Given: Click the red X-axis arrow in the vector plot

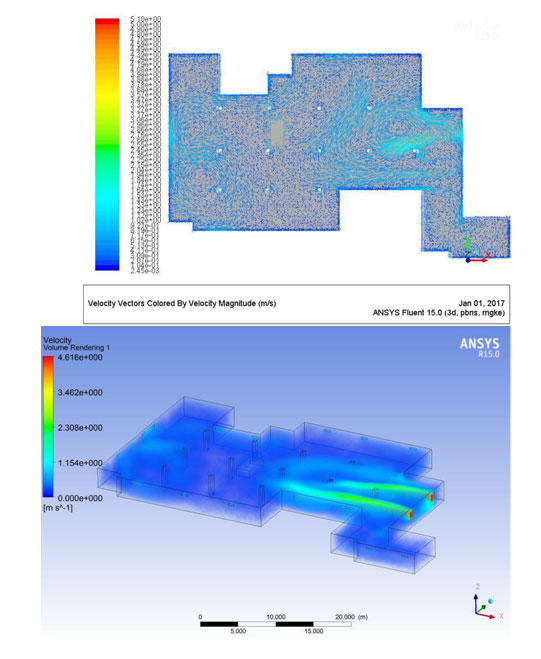Looking at the screenshot, I should pos(479,260).
